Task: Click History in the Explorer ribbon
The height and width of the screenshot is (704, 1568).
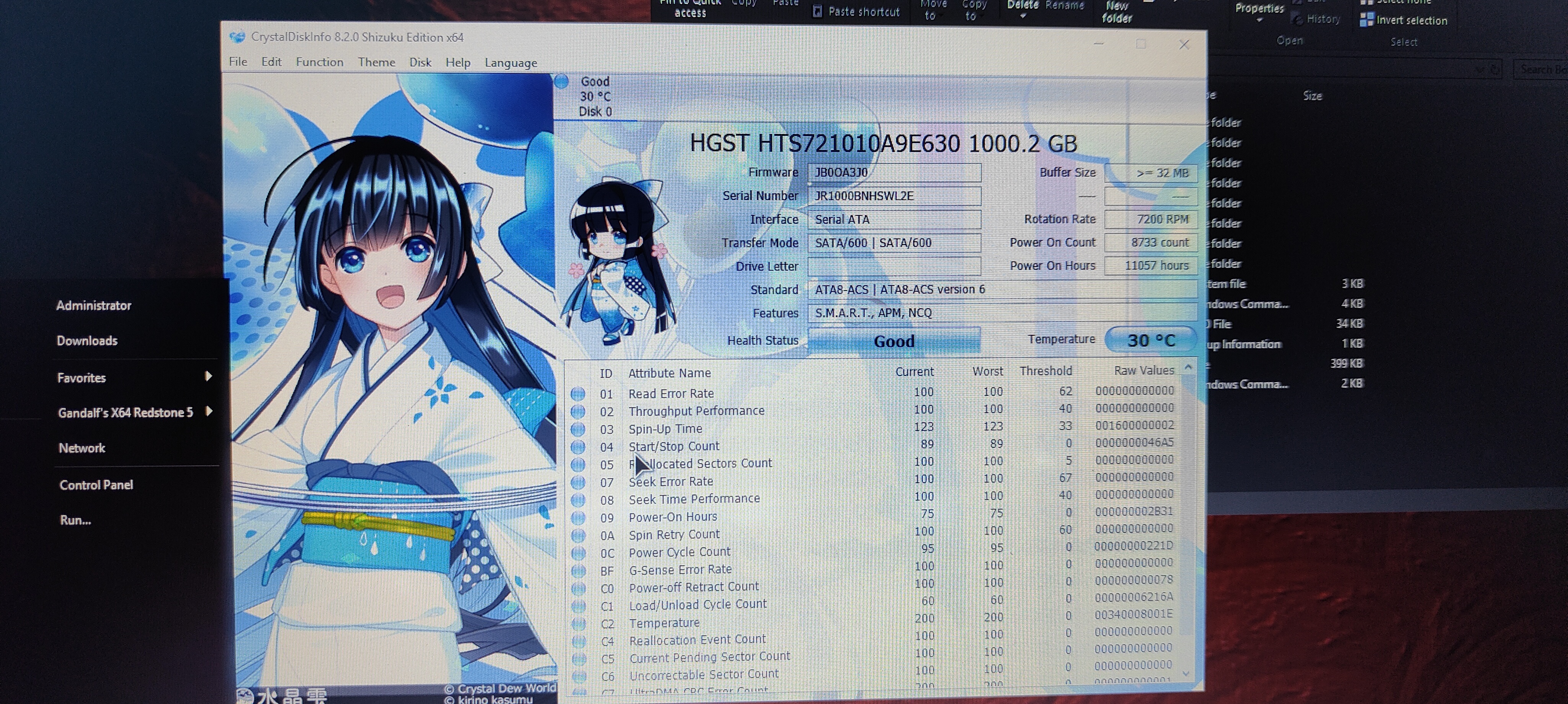Action: (1316, 19)
